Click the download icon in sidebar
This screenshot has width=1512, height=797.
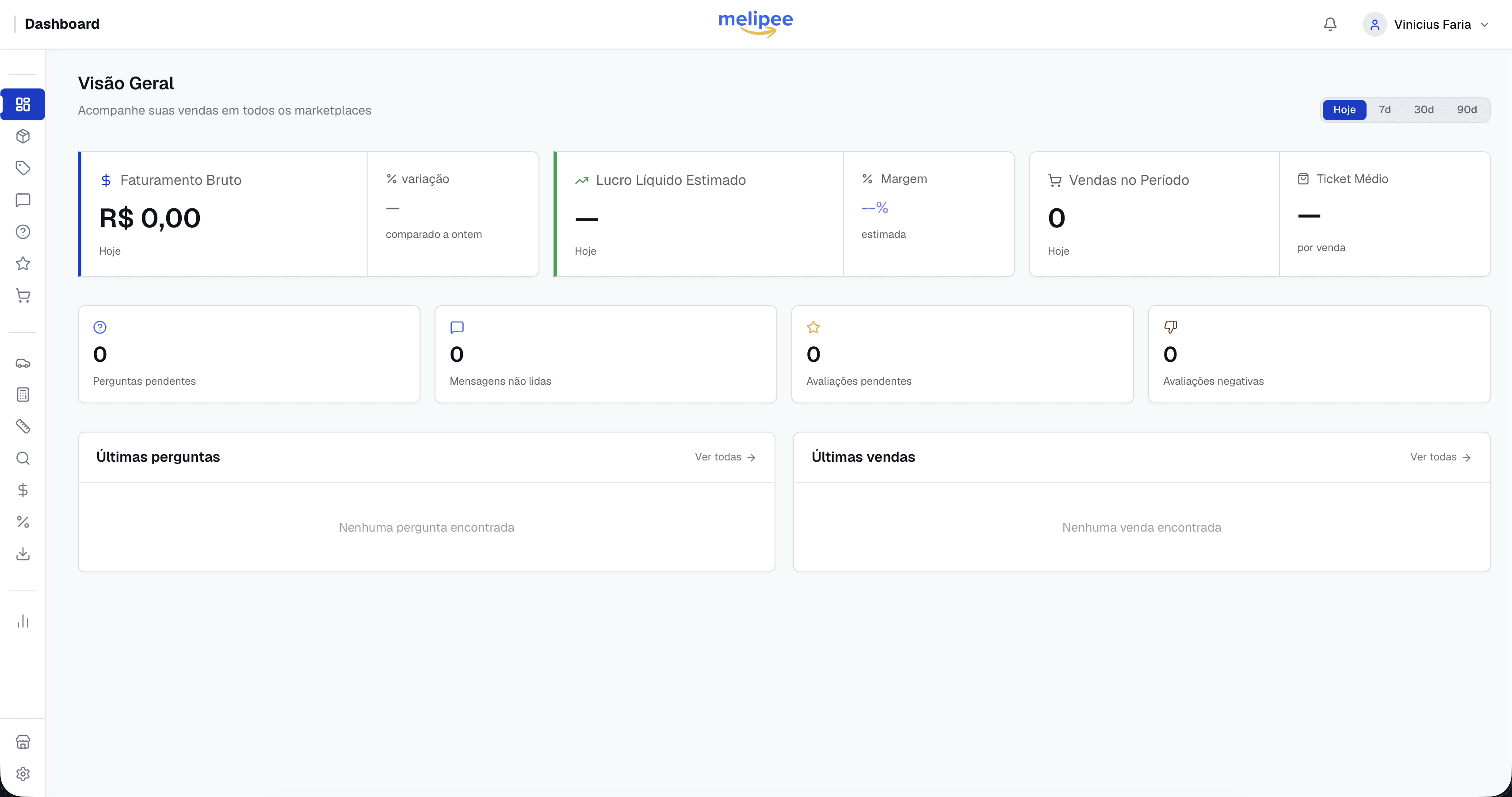(23, 554)
